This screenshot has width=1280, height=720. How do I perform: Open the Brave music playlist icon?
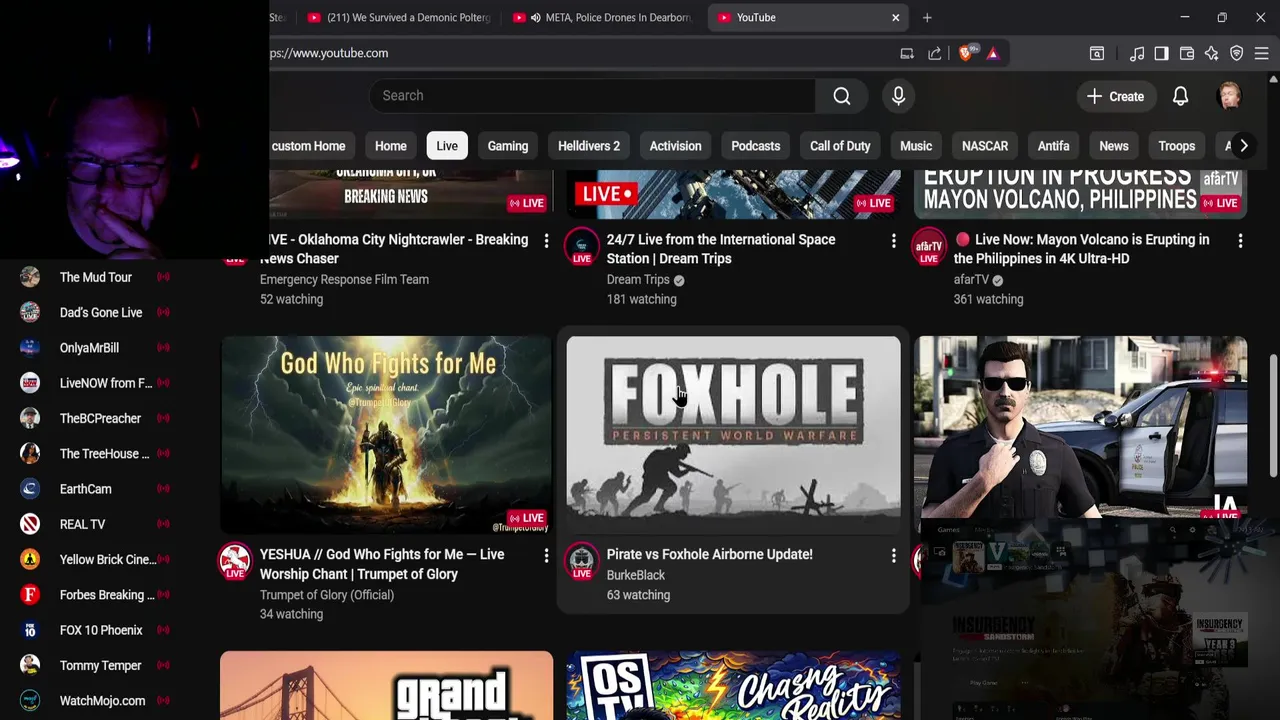[x=1137, y=53]
